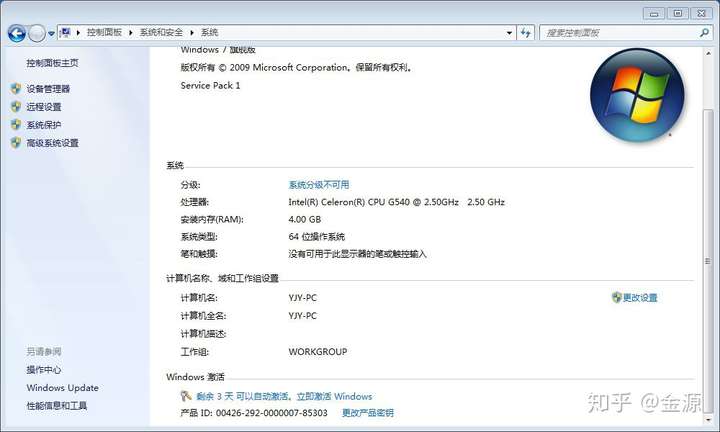
Task: Close the System window
Action: 701,14
